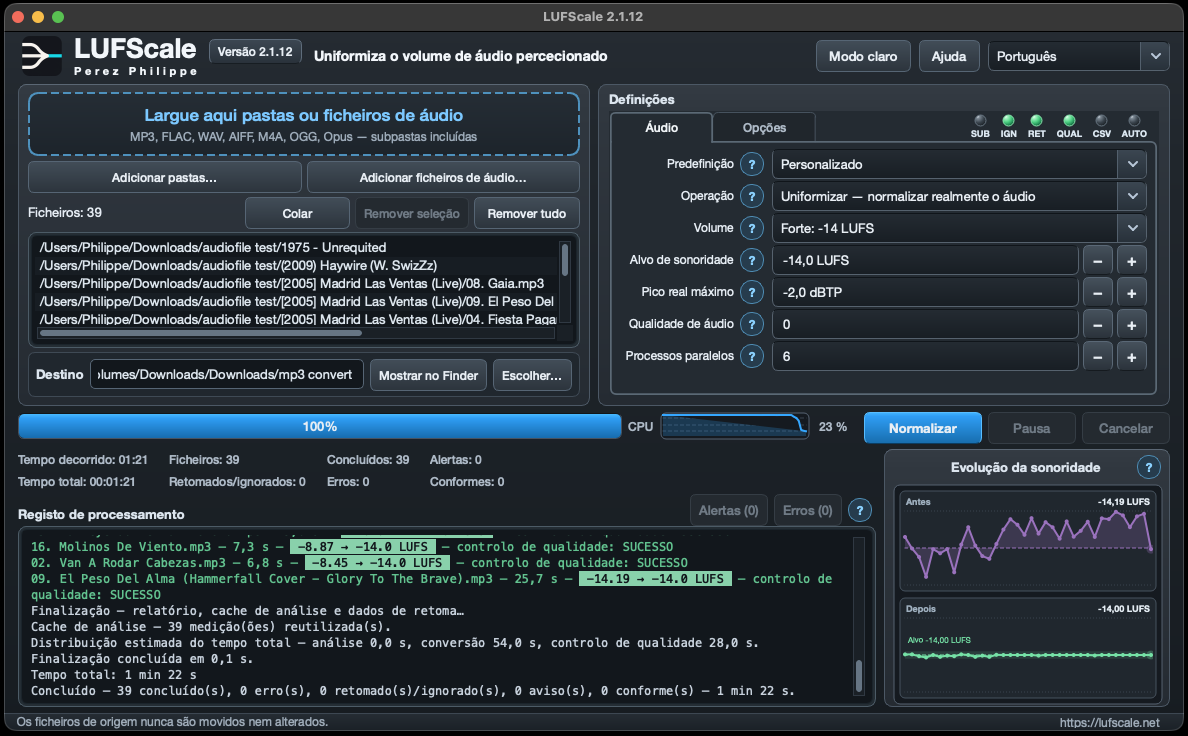Viewport: 1188px width, 736px height.
Task: Open help for Alvo de sonoridade
Action: point(752,260)
